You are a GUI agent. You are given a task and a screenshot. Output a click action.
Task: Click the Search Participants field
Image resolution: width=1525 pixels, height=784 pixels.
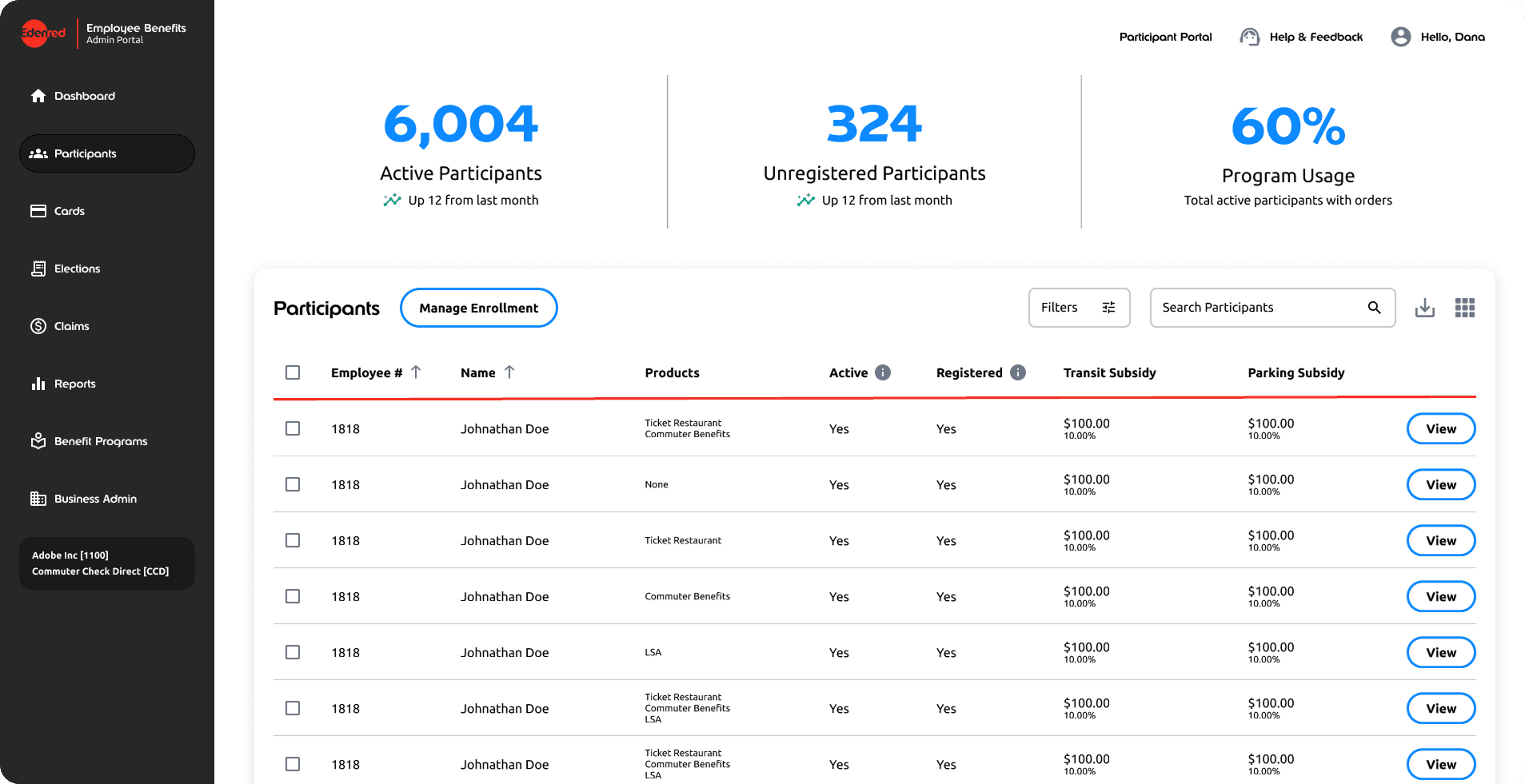pyautogui.click(x=1271, y=308)
